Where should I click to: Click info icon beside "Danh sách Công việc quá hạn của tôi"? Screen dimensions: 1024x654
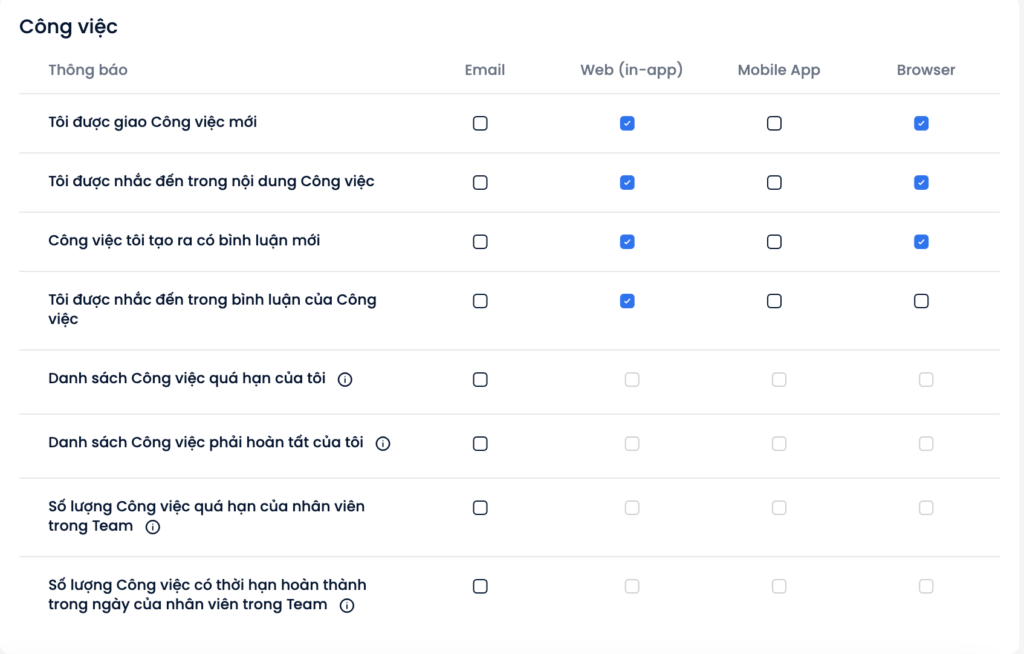345,380
